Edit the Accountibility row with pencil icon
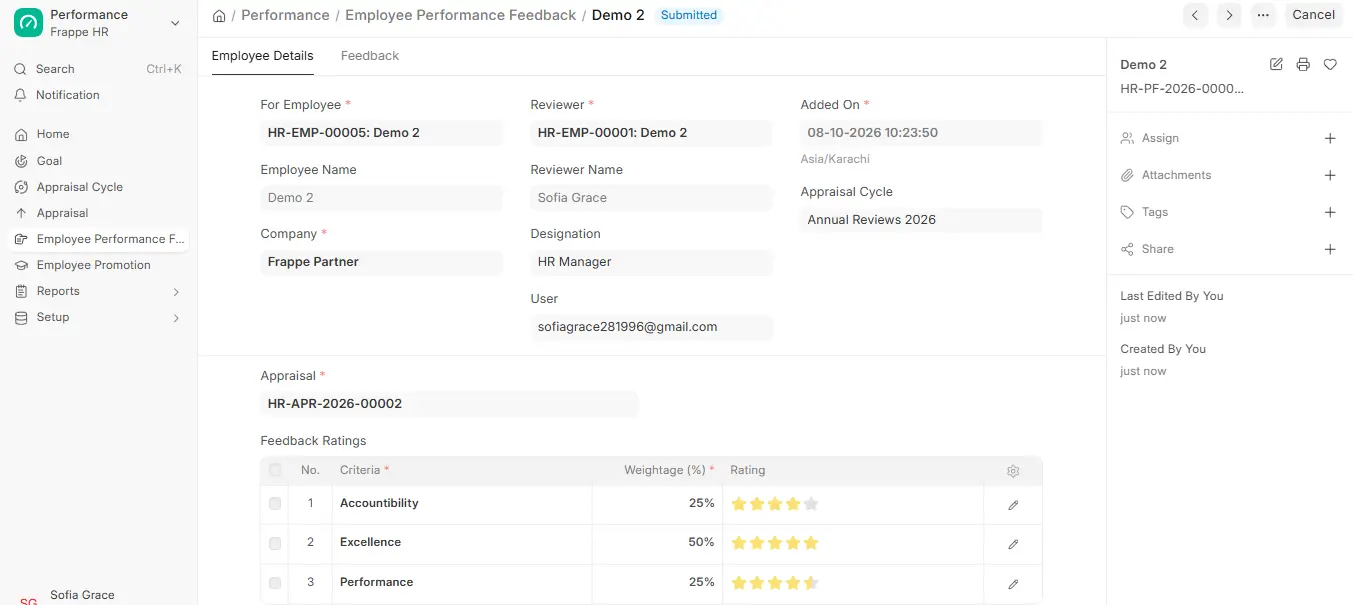The image size is (1353, 605). coord(1013,505)
